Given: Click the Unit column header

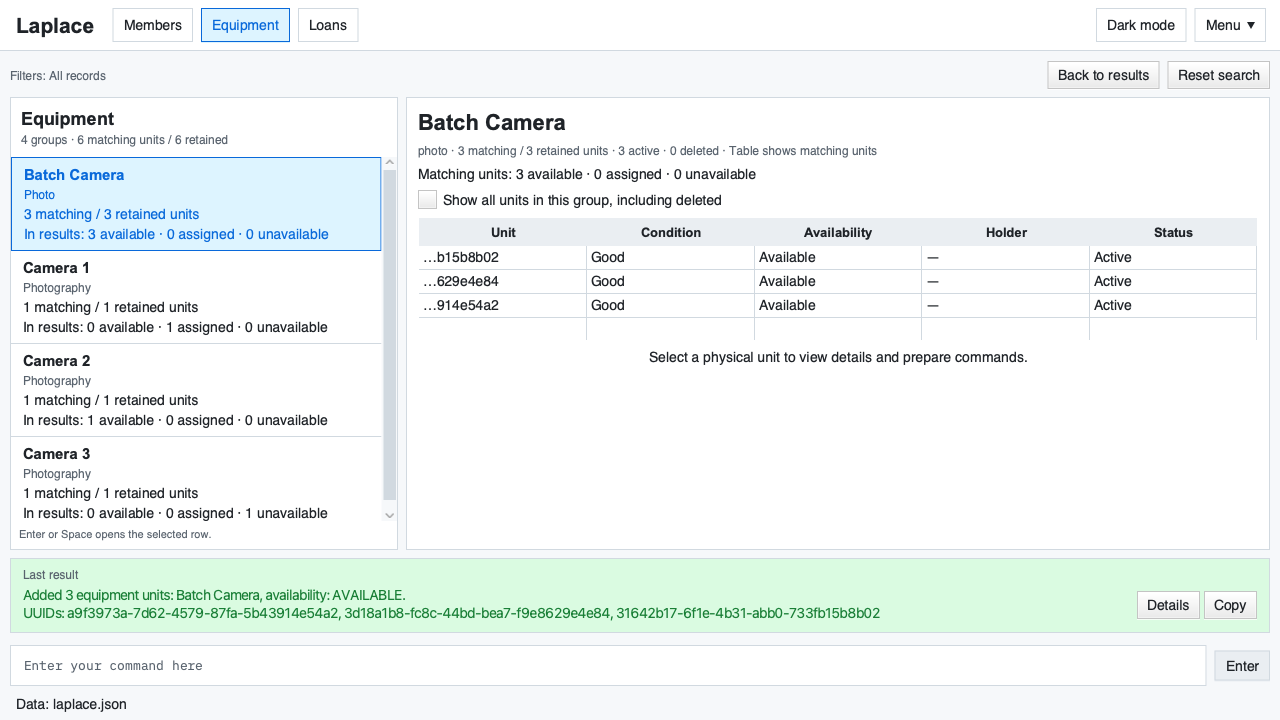Looking at the screenshot, I should (503, 232).
